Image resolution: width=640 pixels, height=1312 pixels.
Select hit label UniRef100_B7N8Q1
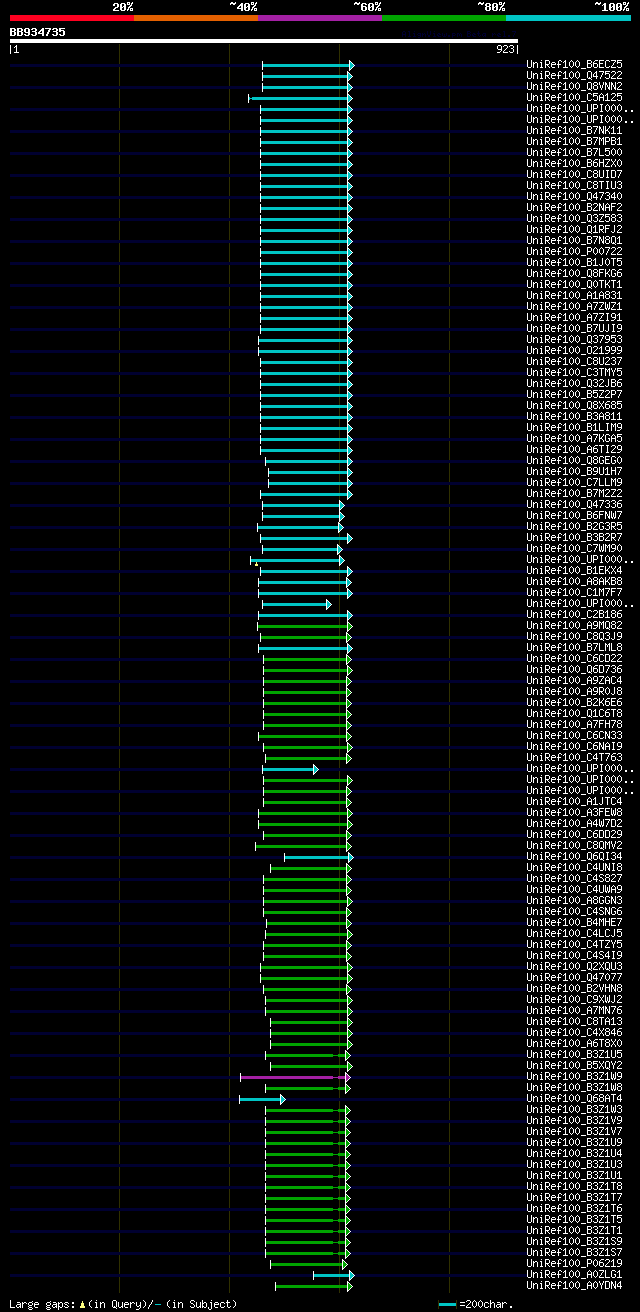point(576,240)
